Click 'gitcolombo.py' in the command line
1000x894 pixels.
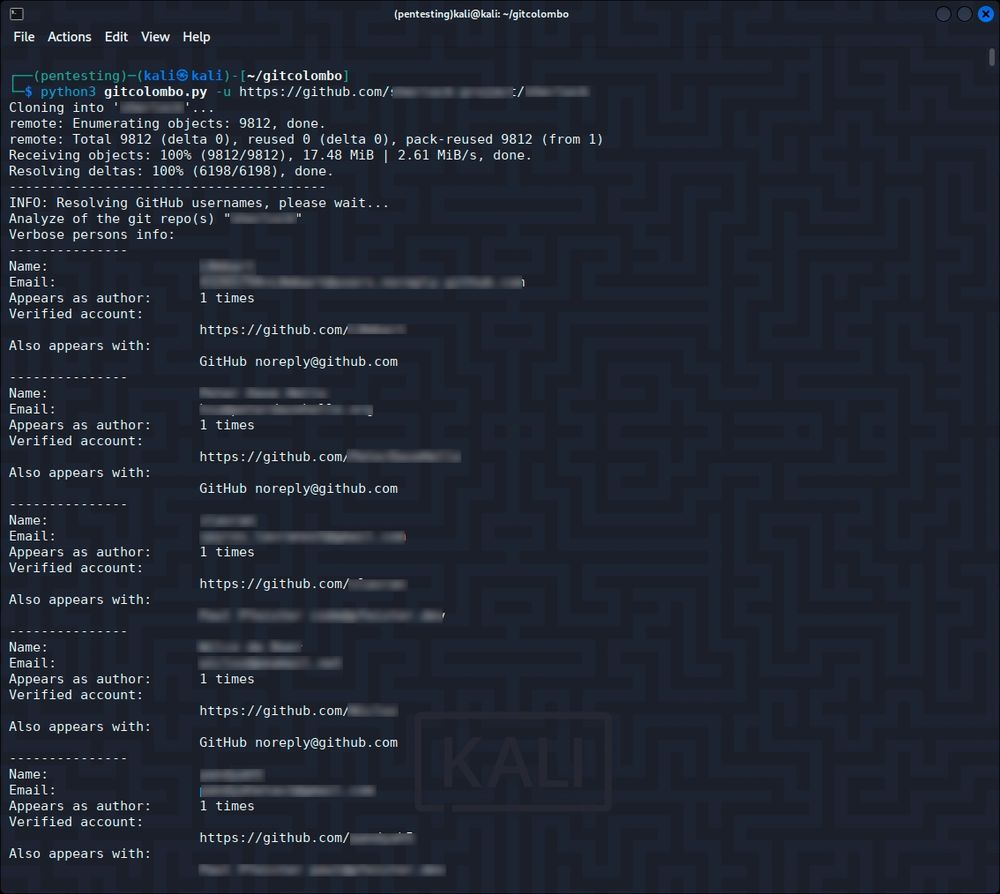[156, 92]
